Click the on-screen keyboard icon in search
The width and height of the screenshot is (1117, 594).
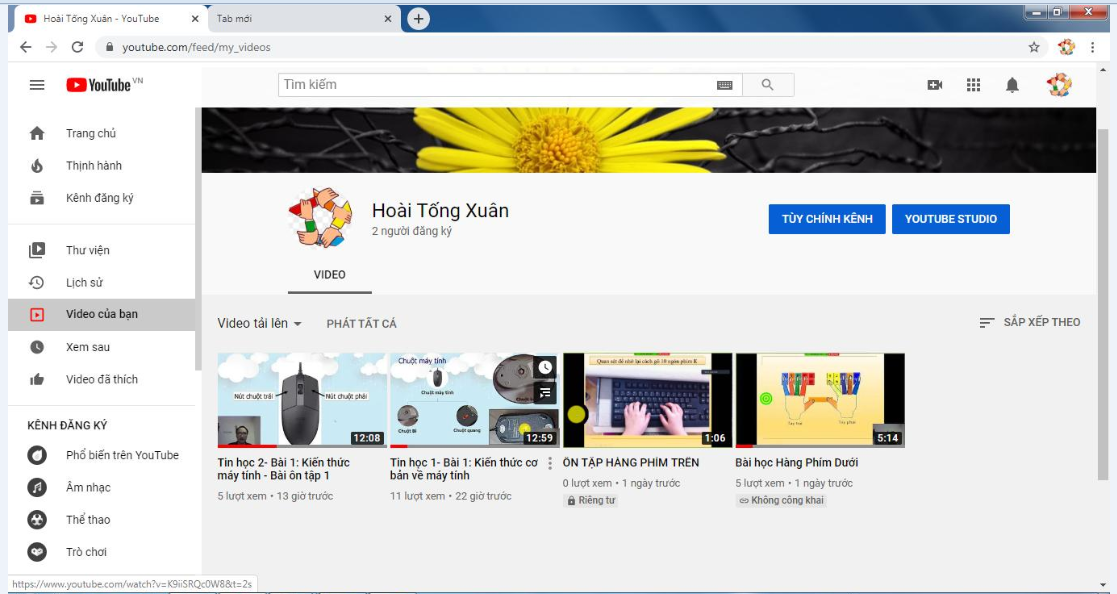click(x=724, y=85)
